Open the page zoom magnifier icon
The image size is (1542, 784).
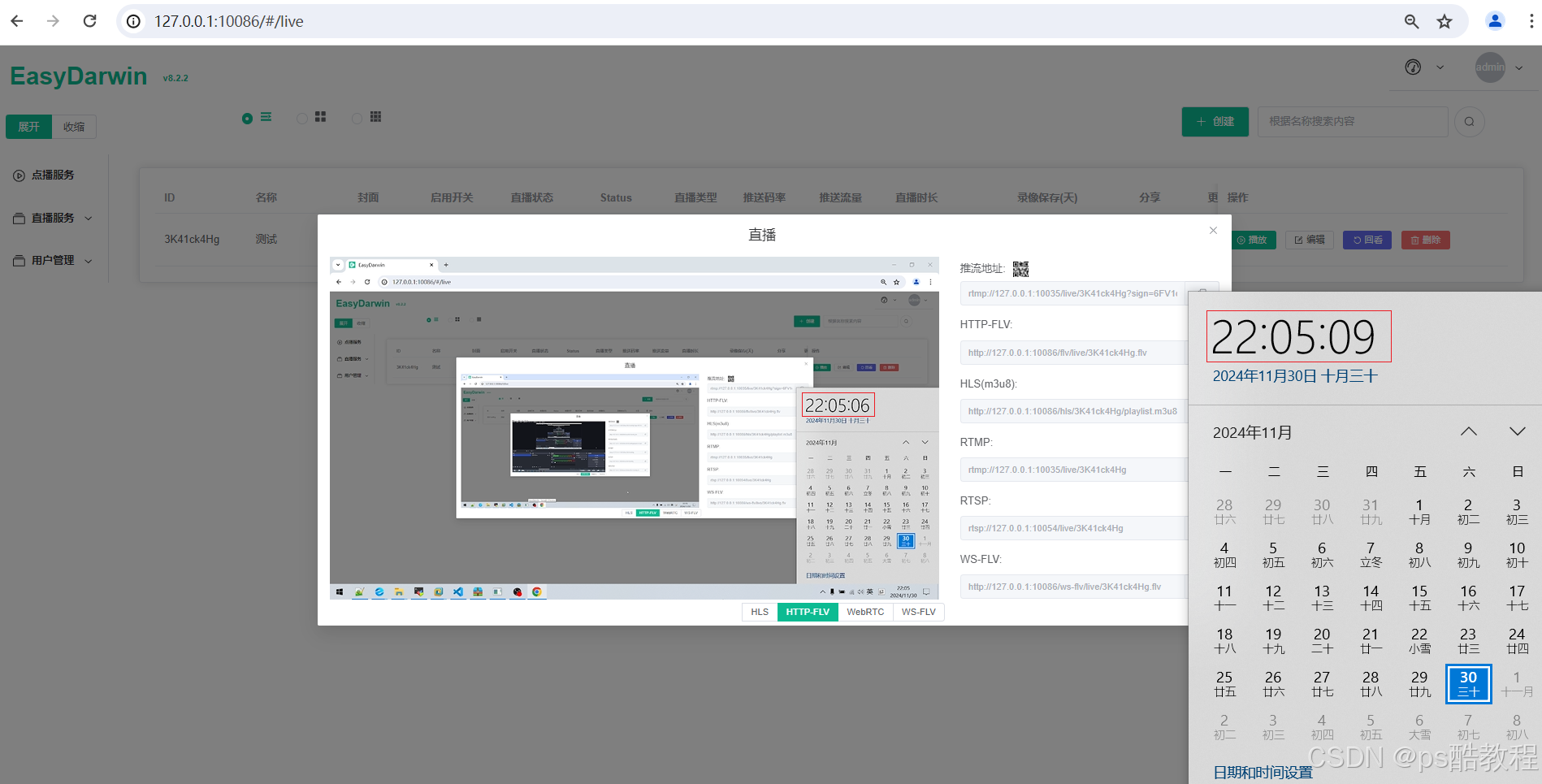[x=1412, y=22]
